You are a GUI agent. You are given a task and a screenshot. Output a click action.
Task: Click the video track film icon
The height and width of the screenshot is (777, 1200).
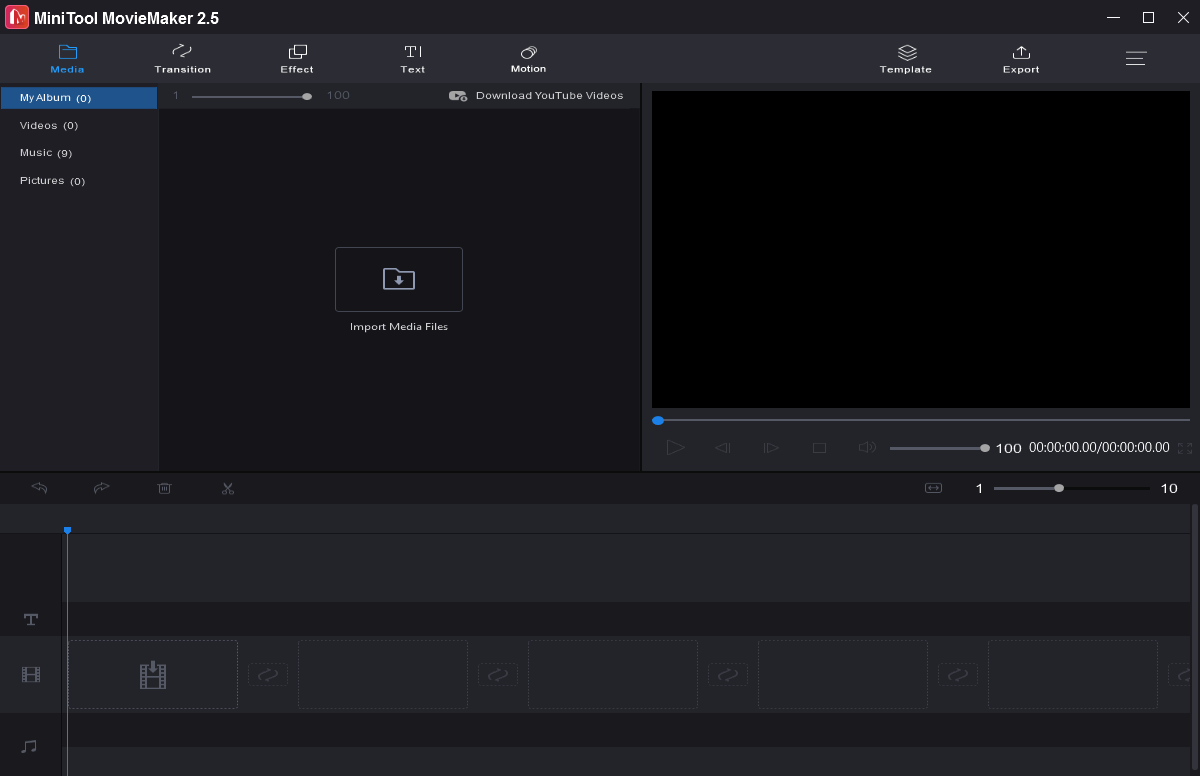click(31, 675)
